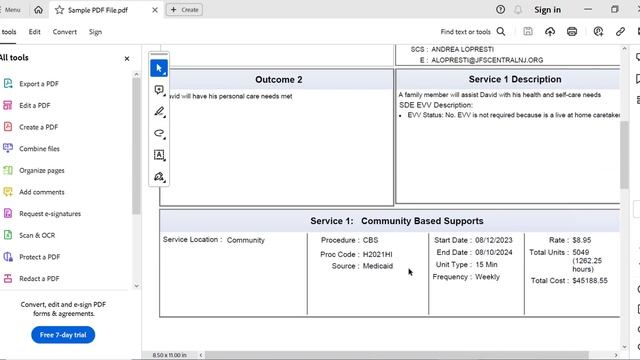The image size is (640, 360).
Task: Click the frequency value Weekly
Action: coord(487,277)
